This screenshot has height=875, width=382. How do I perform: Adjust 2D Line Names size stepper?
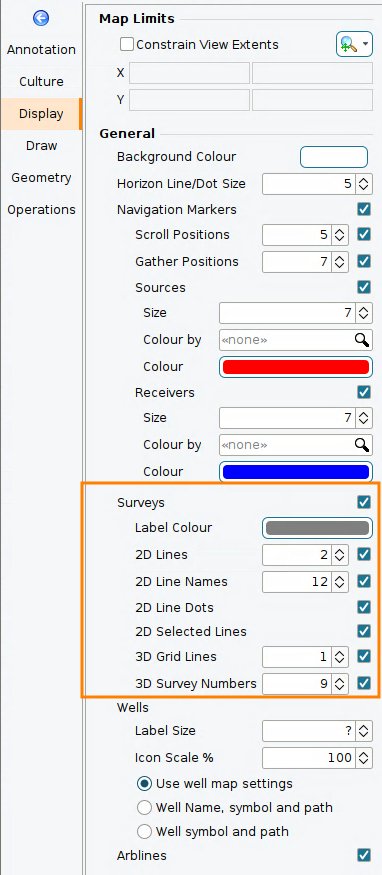click(x=339, y=581)
